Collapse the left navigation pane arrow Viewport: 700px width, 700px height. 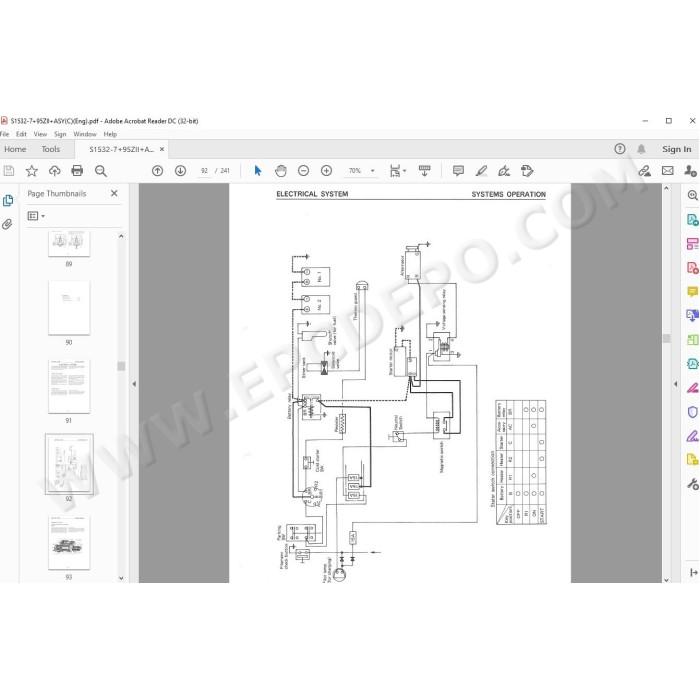pyautogui.click(x=134, y=384)
